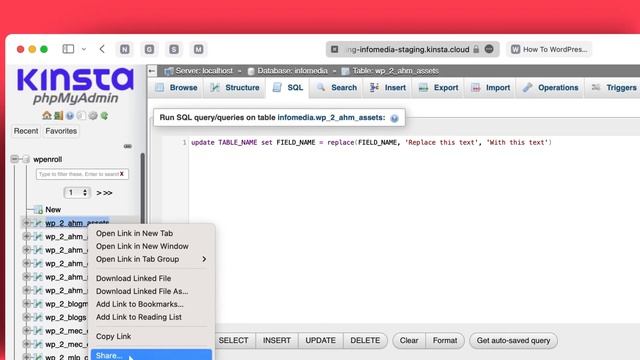Open the G pinned tab icon

tap(149, 49)
